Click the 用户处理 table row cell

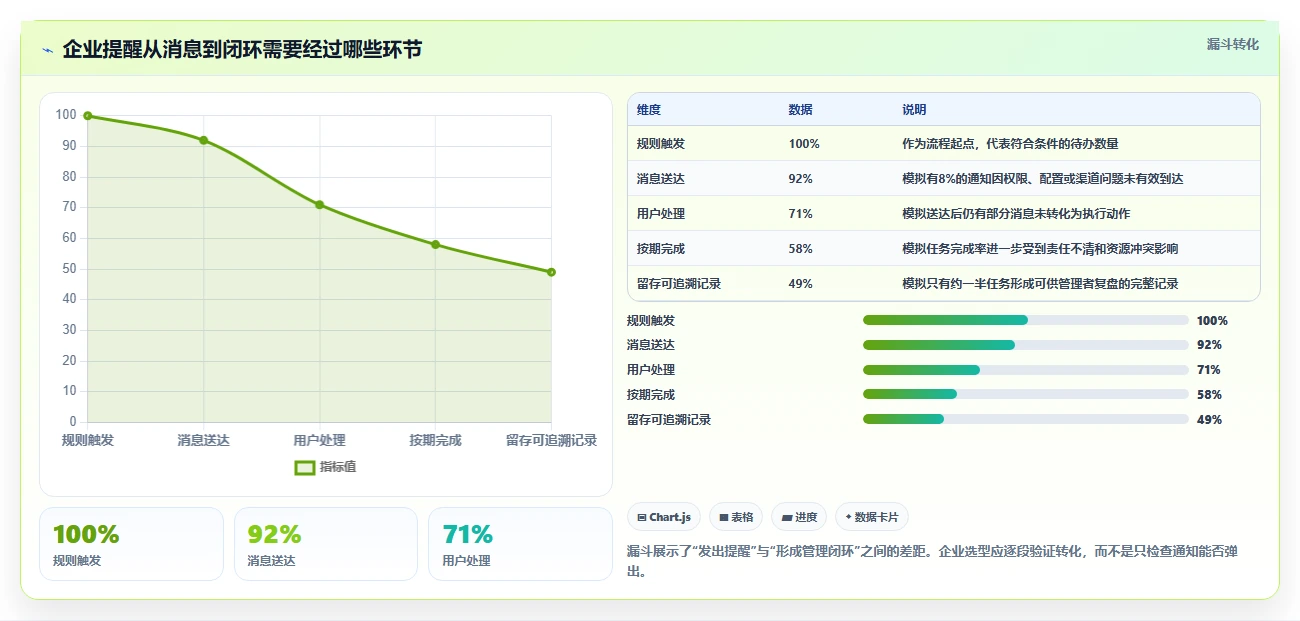[x=661, y=214]
